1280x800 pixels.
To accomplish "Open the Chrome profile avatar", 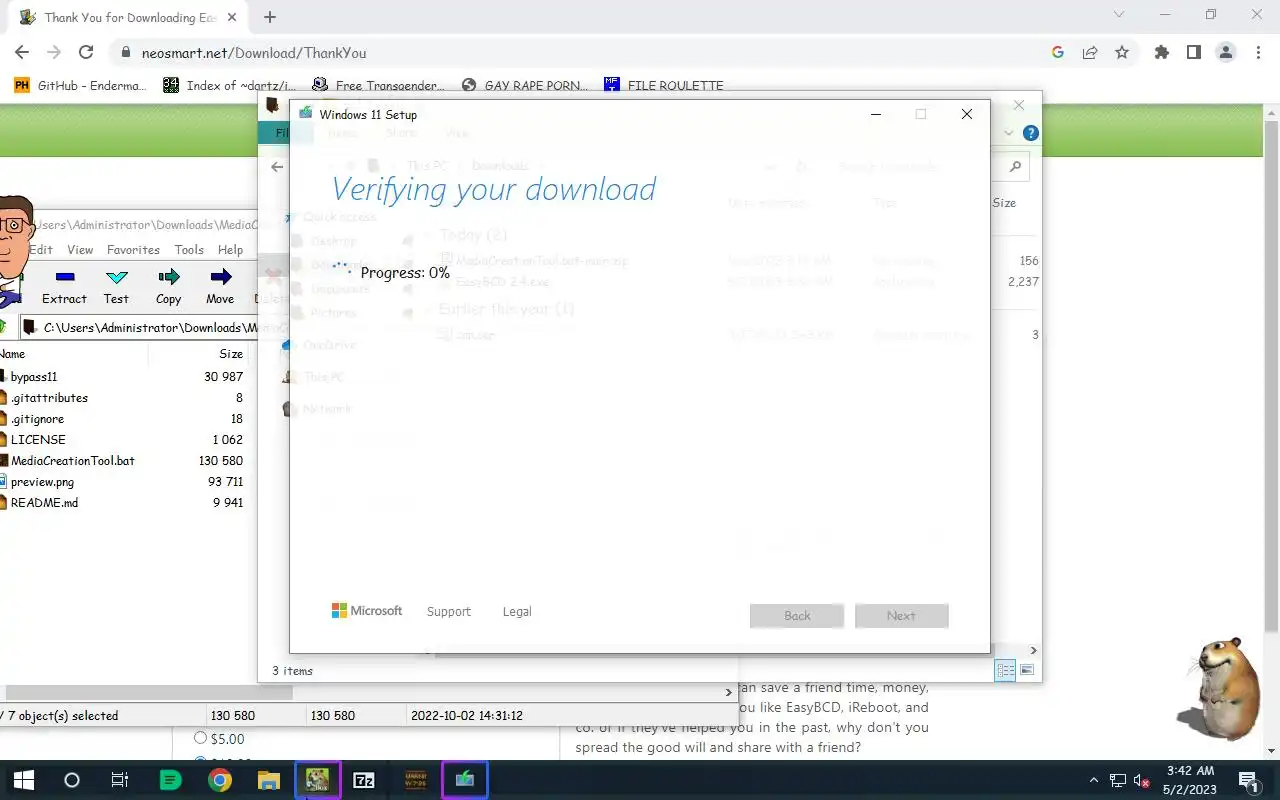I will point(1226,53).
